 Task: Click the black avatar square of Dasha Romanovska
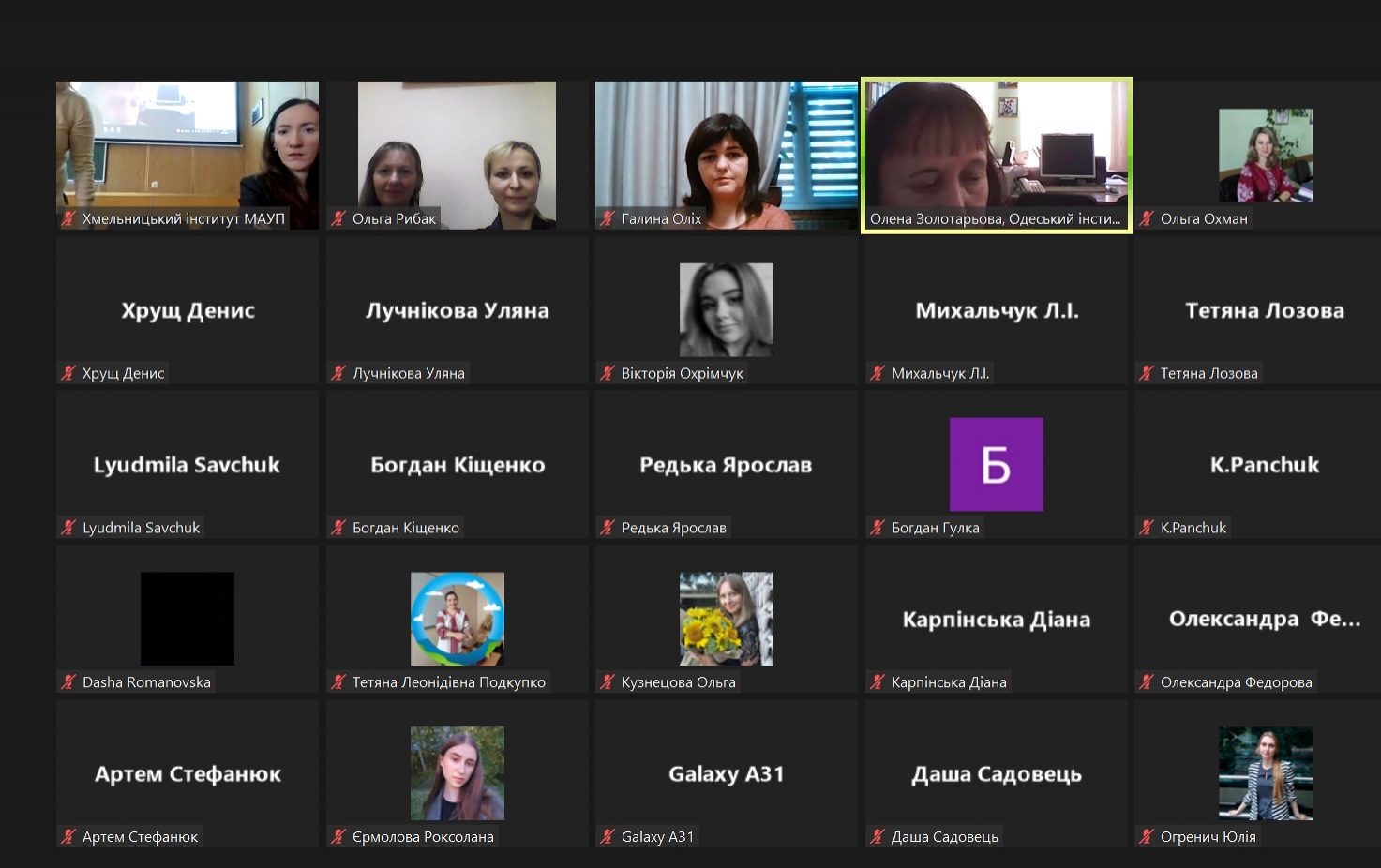(x=187, y=619)
